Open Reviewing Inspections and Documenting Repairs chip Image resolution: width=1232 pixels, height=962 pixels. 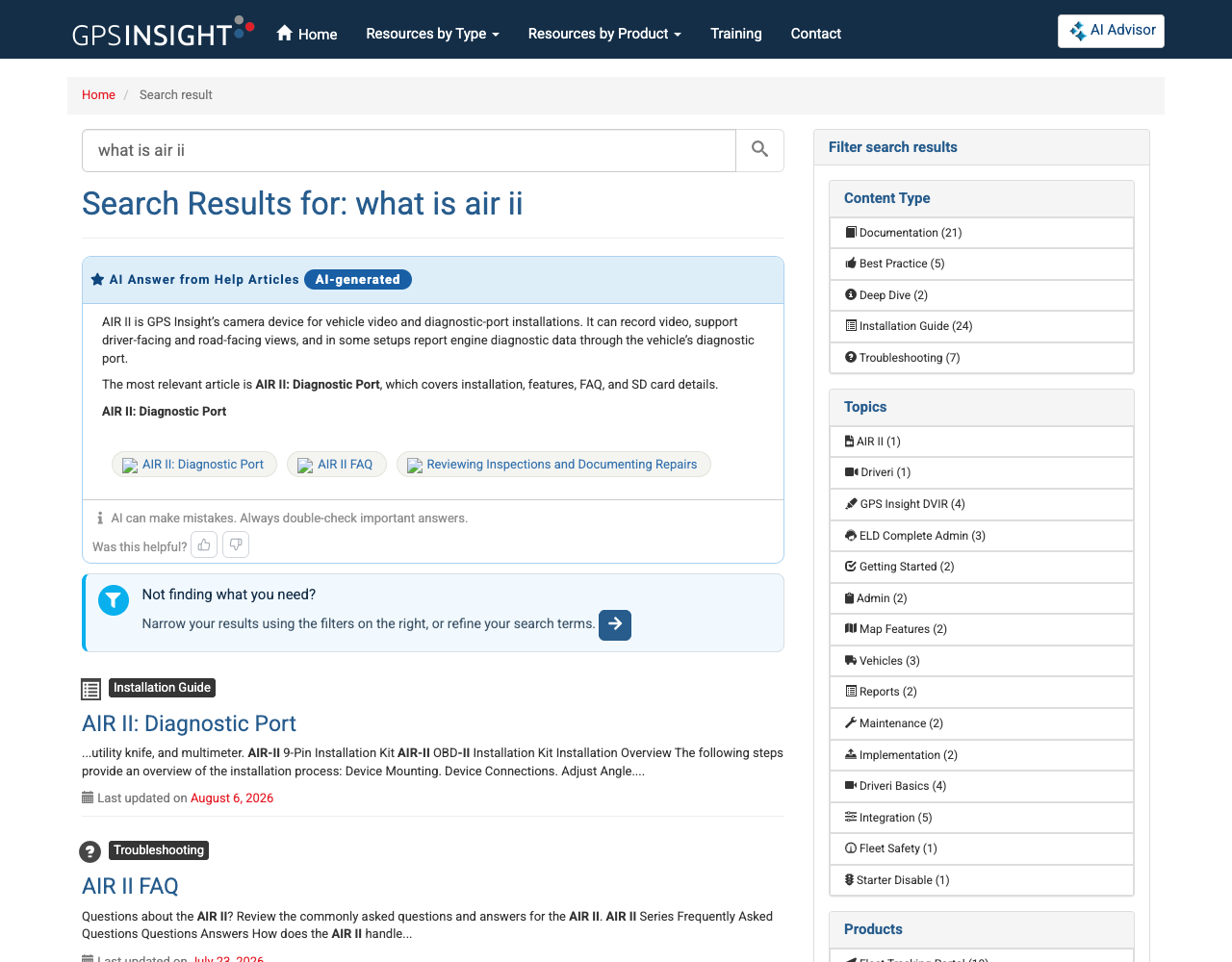pos(553,465)
